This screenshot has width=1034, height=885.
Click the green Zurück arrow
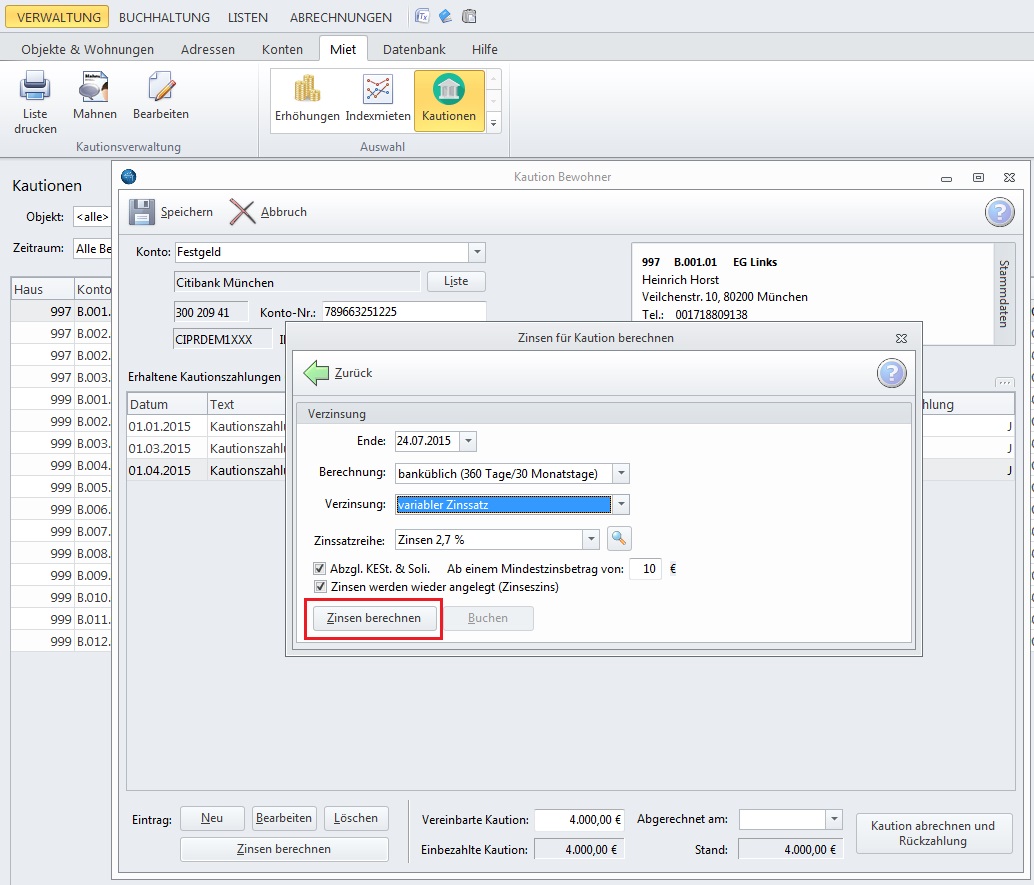(317, 373)
